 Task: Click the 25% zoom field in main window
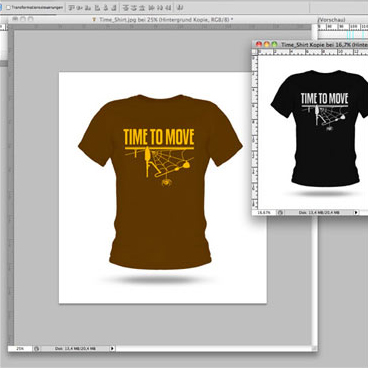coord(20,348)
